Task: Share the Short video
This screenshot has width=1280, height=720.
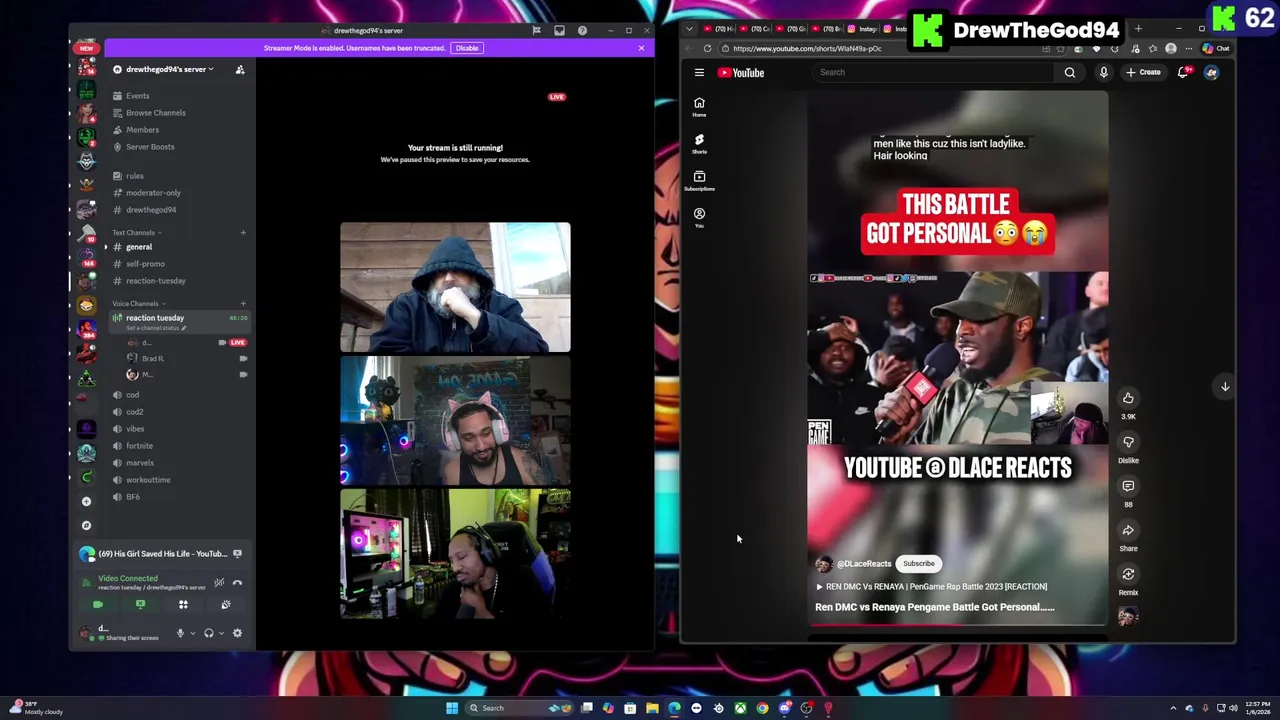Action: click(1128, 530)
